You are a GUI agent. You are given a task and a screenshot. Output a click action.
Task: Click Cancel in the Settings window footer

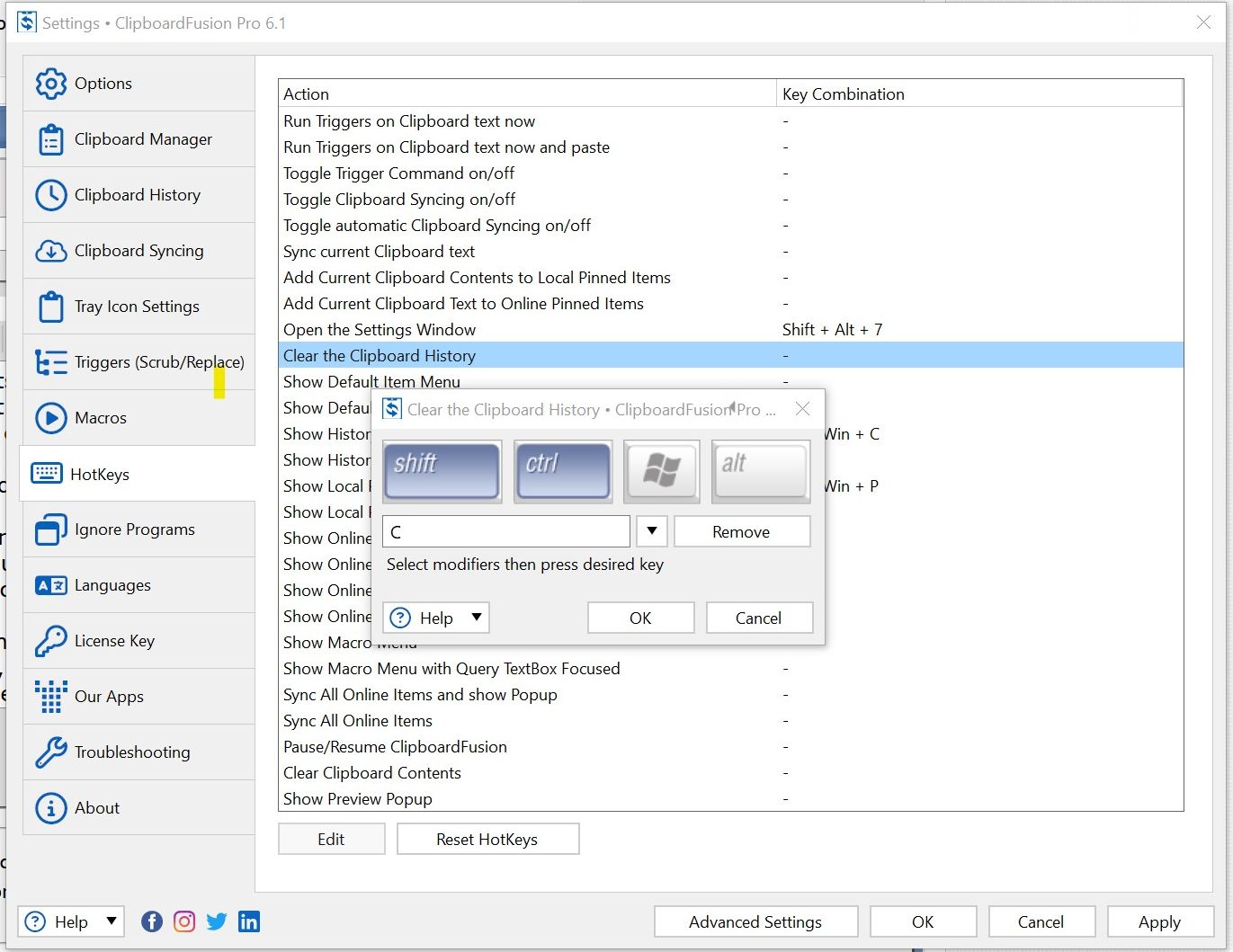point(1041,921)
